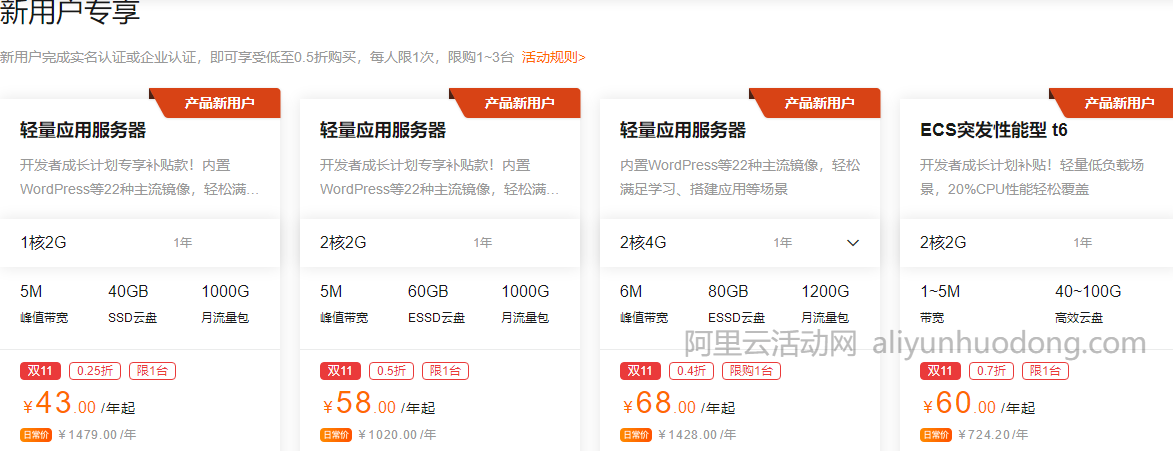
Task: Click the 40GB SSD云盘 value
Action: [128, 291]
